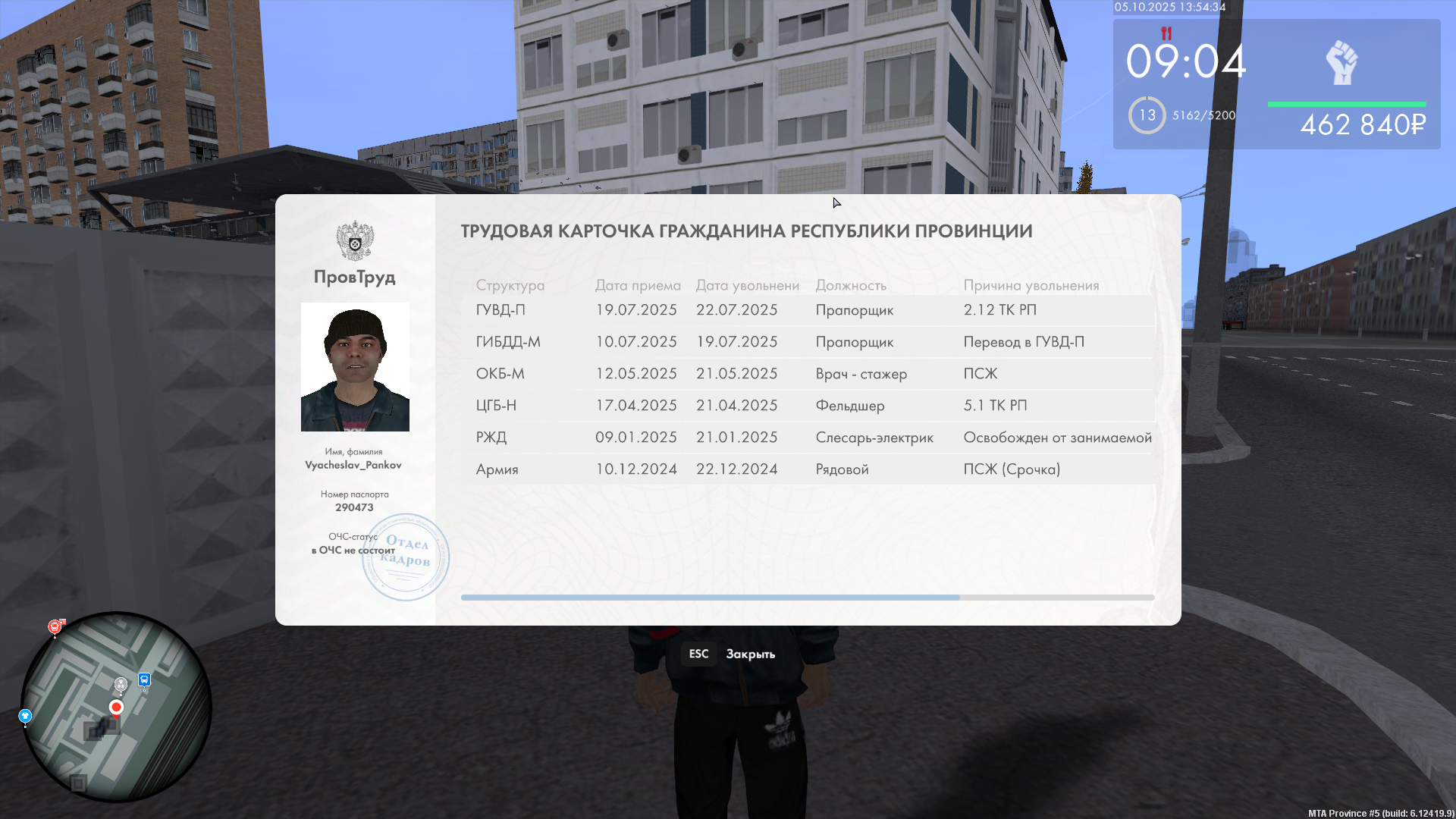
Task: Click the red tram marker on minimap
Action: [x=55, y=626]
